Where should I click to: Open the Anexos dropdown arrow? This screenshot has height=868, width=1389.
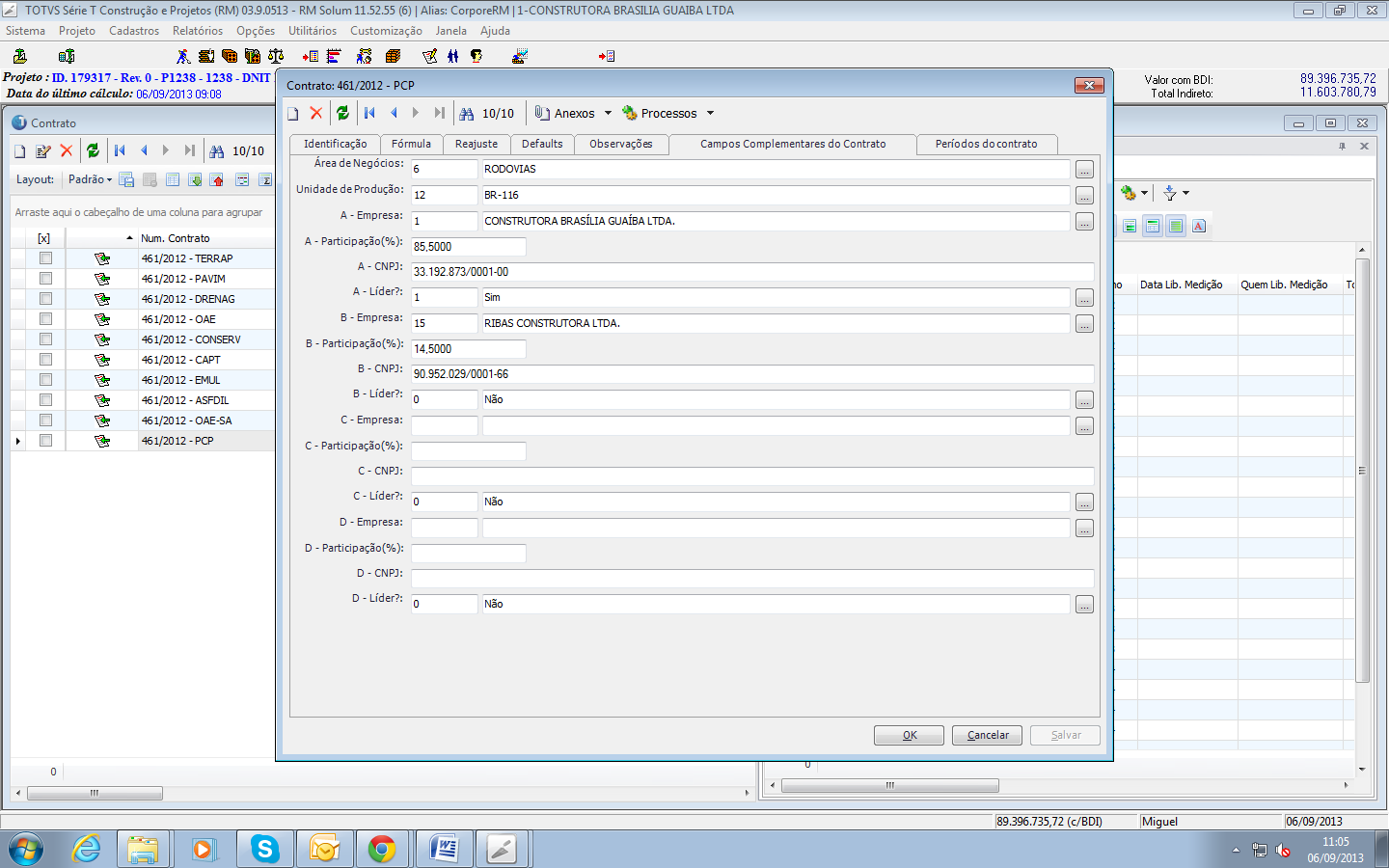pyautogui.click(x=608, y=114)
